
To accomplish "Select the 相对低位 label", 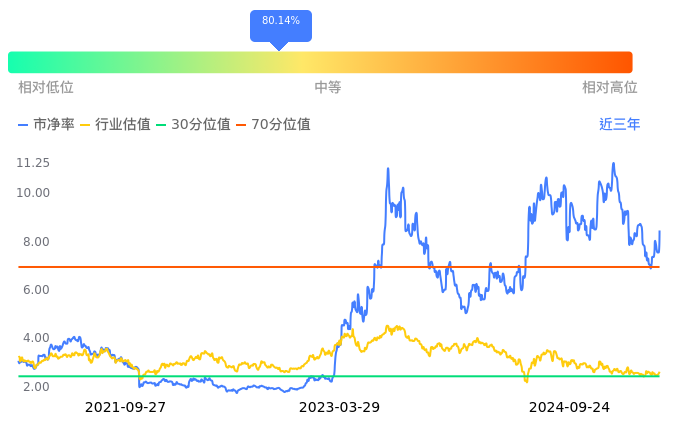I will [46, 88].
